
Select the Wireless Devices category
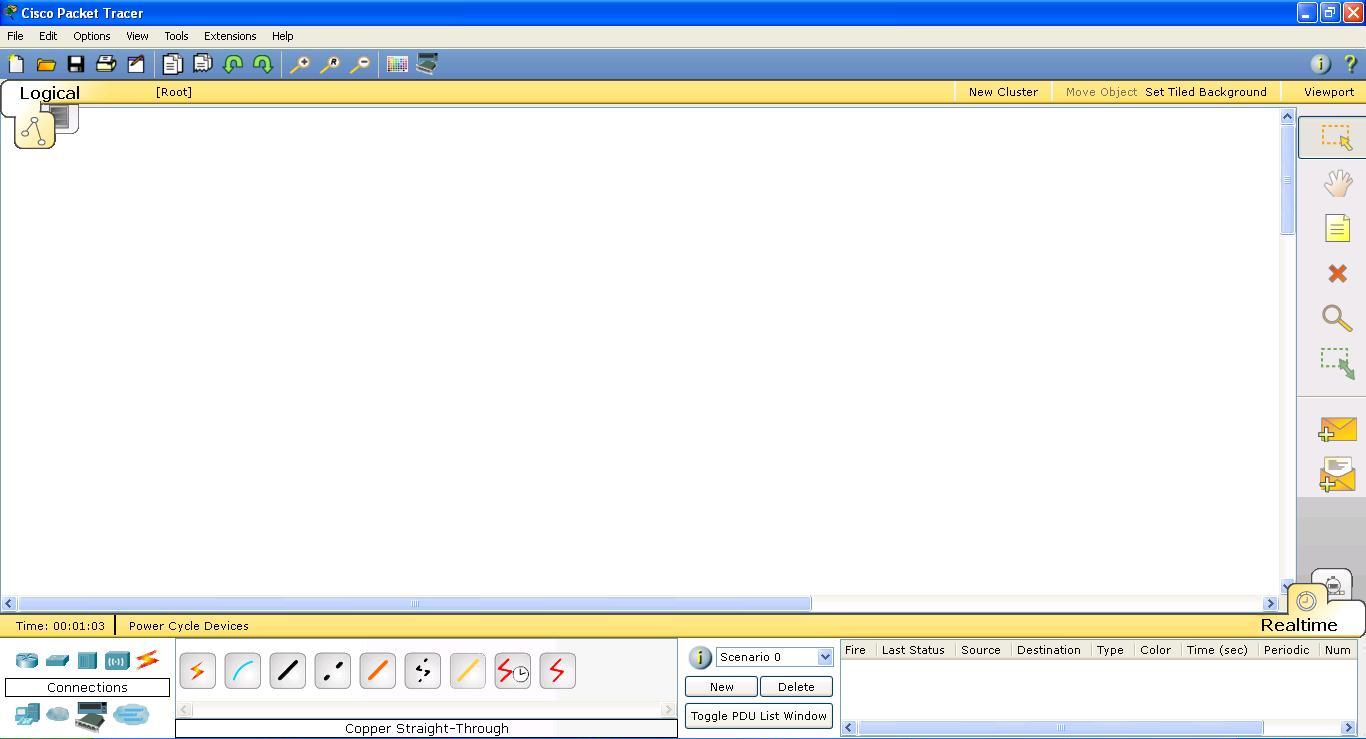click(117, 660)
